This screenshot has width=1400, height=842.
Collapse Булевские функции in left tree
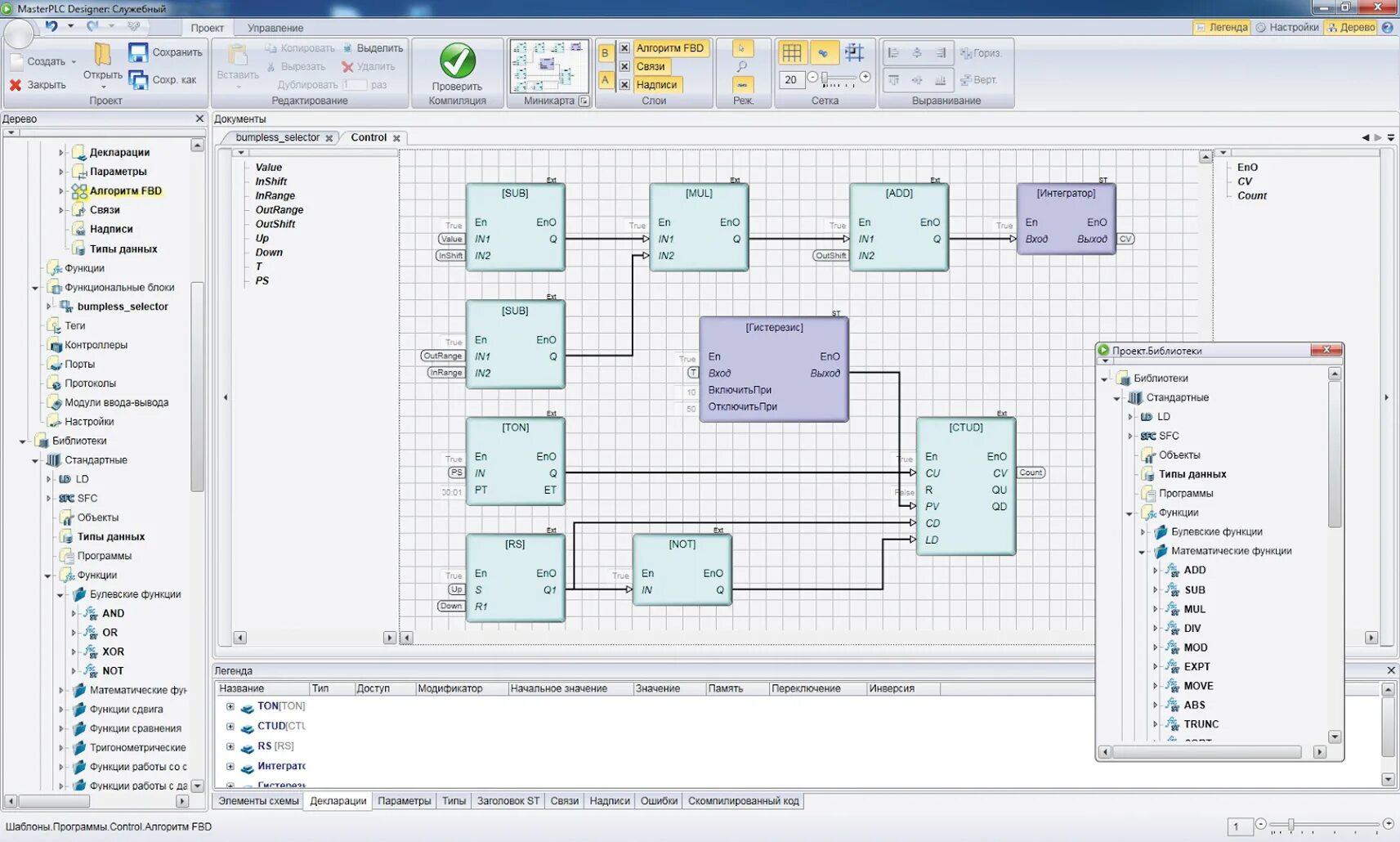[x=60, y=595]
